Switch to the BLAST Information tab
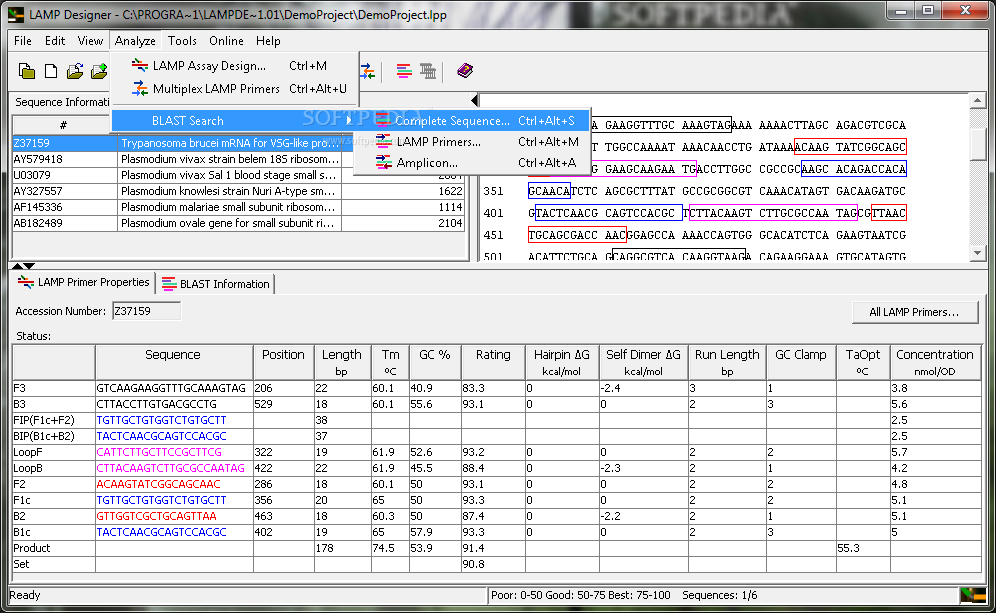This screenshot has width=996, height=613. [216, 284]
